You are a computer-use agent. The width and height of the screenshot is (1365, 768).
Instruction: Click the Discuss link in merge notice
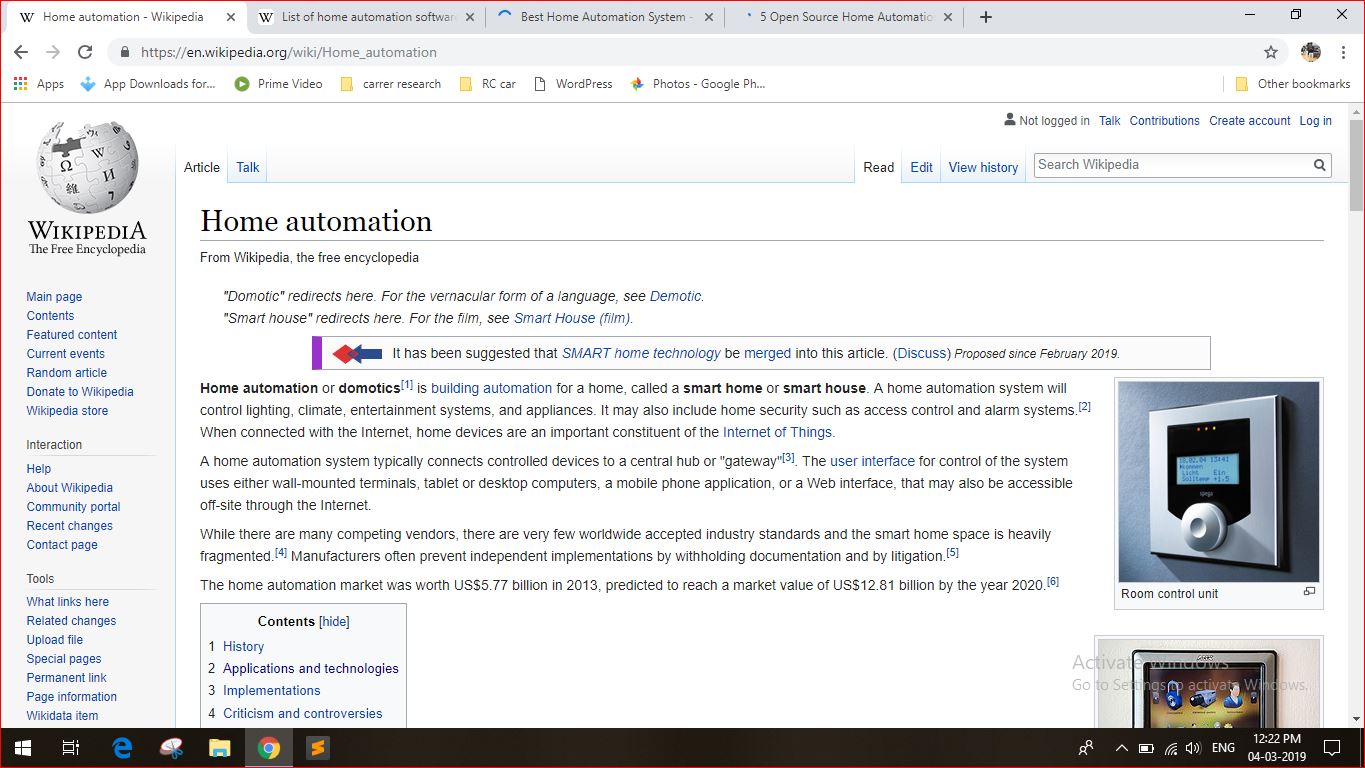pyautogui.click(x=921, y=353)
